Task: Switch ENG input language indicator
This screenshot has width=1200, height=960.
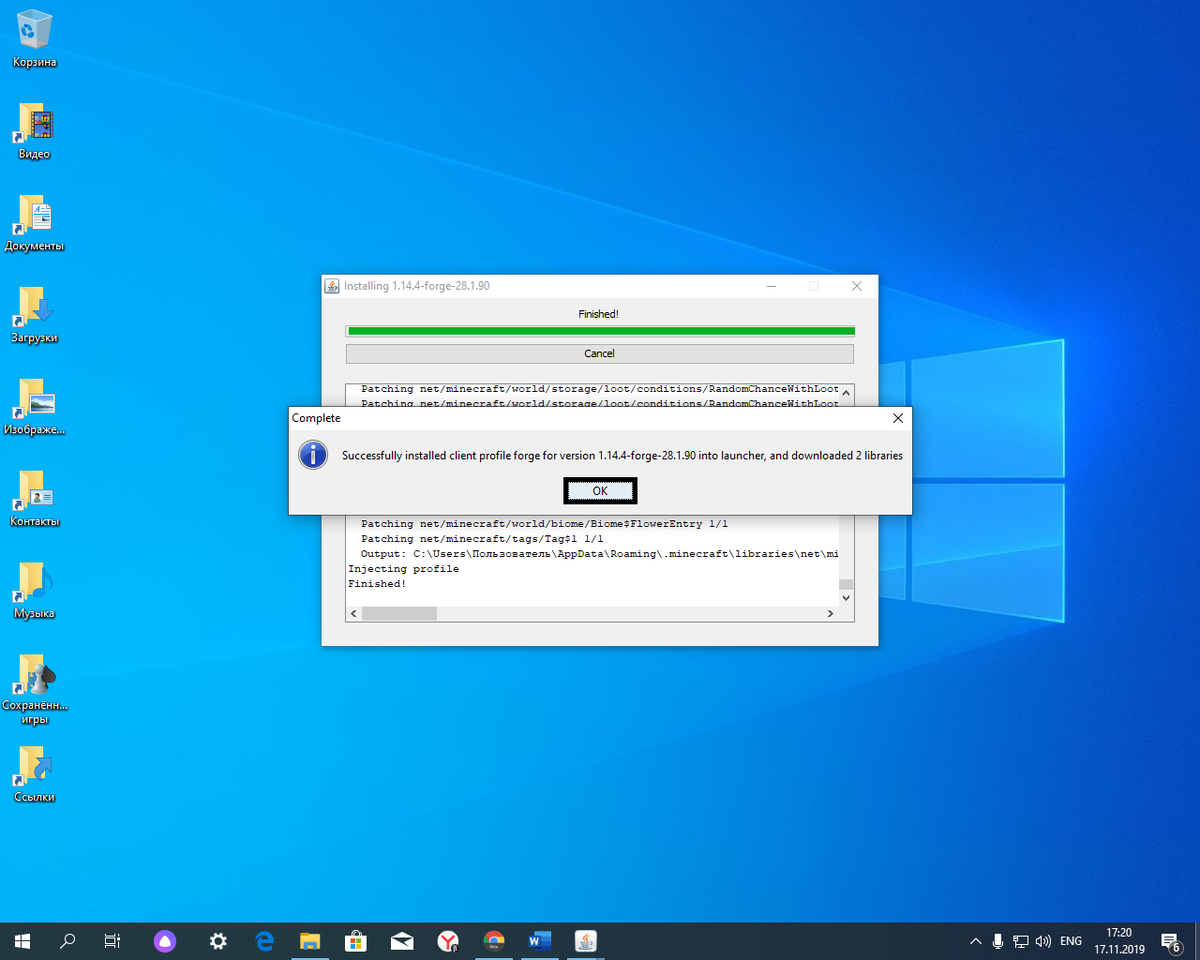Action: click(1071, 941)
